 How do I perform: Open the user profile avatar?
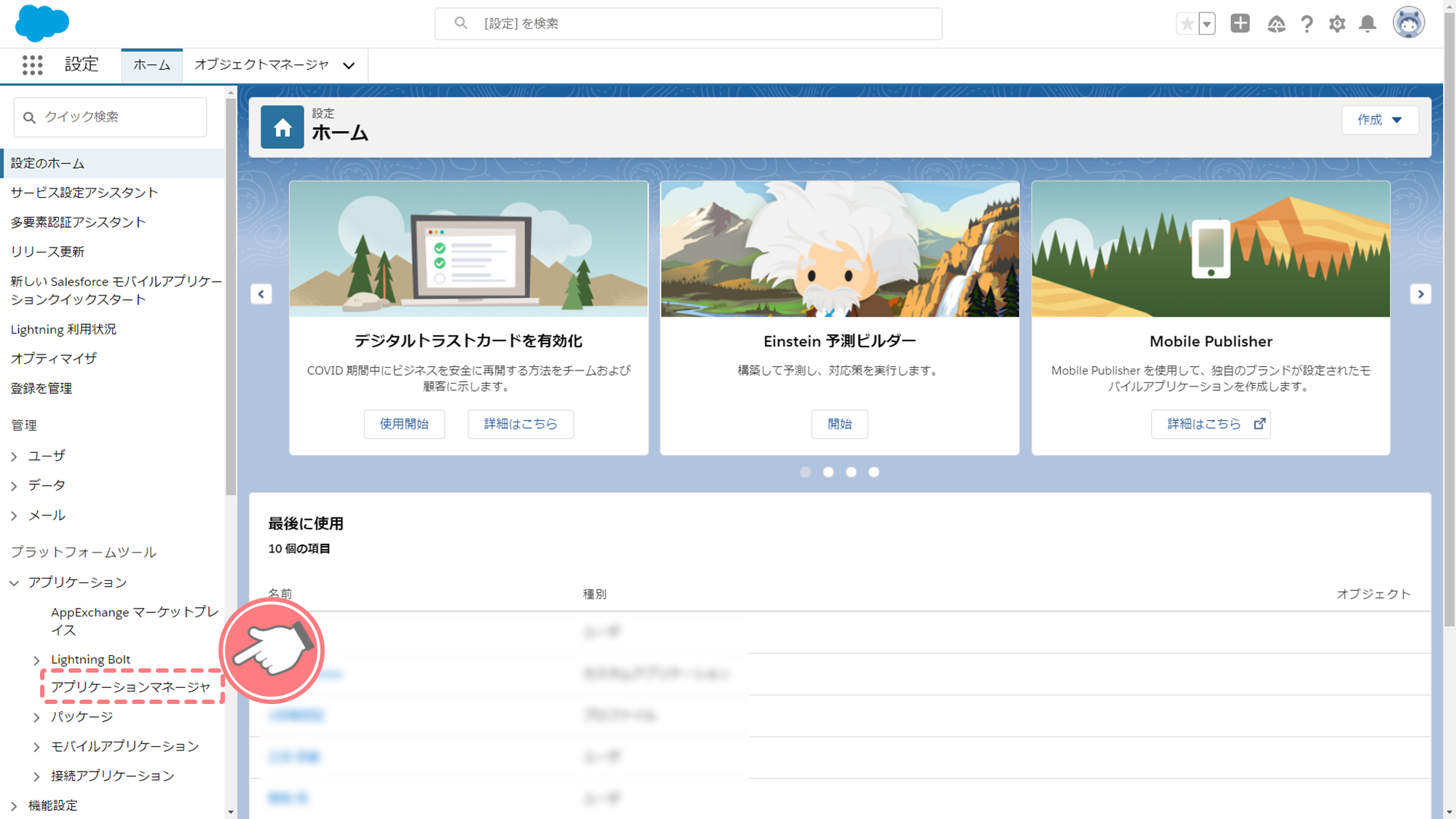tap(1409, 23)
